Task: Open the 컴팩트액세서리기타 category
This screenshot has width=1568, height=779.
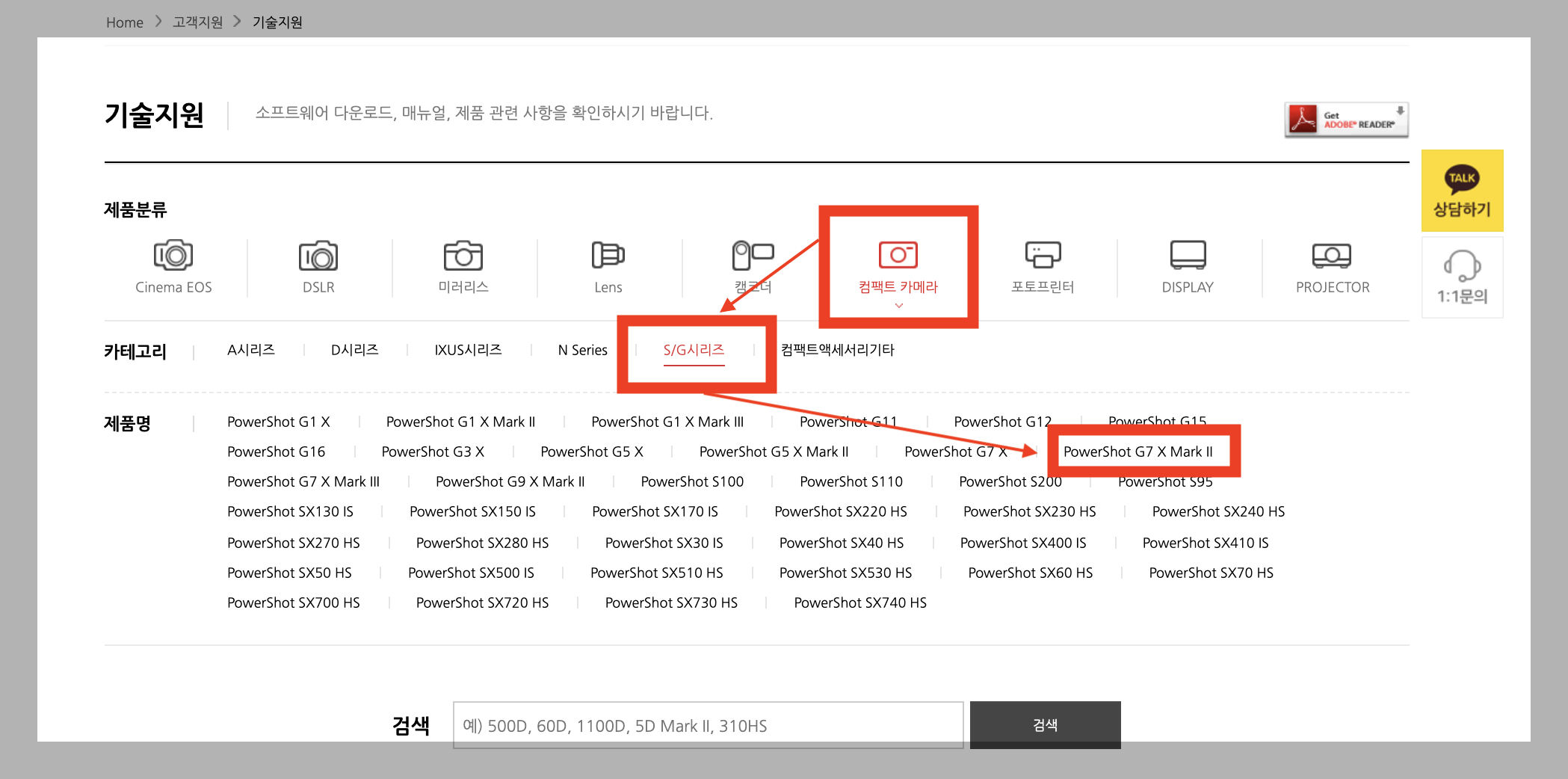Action: click(x=838, y=350)
